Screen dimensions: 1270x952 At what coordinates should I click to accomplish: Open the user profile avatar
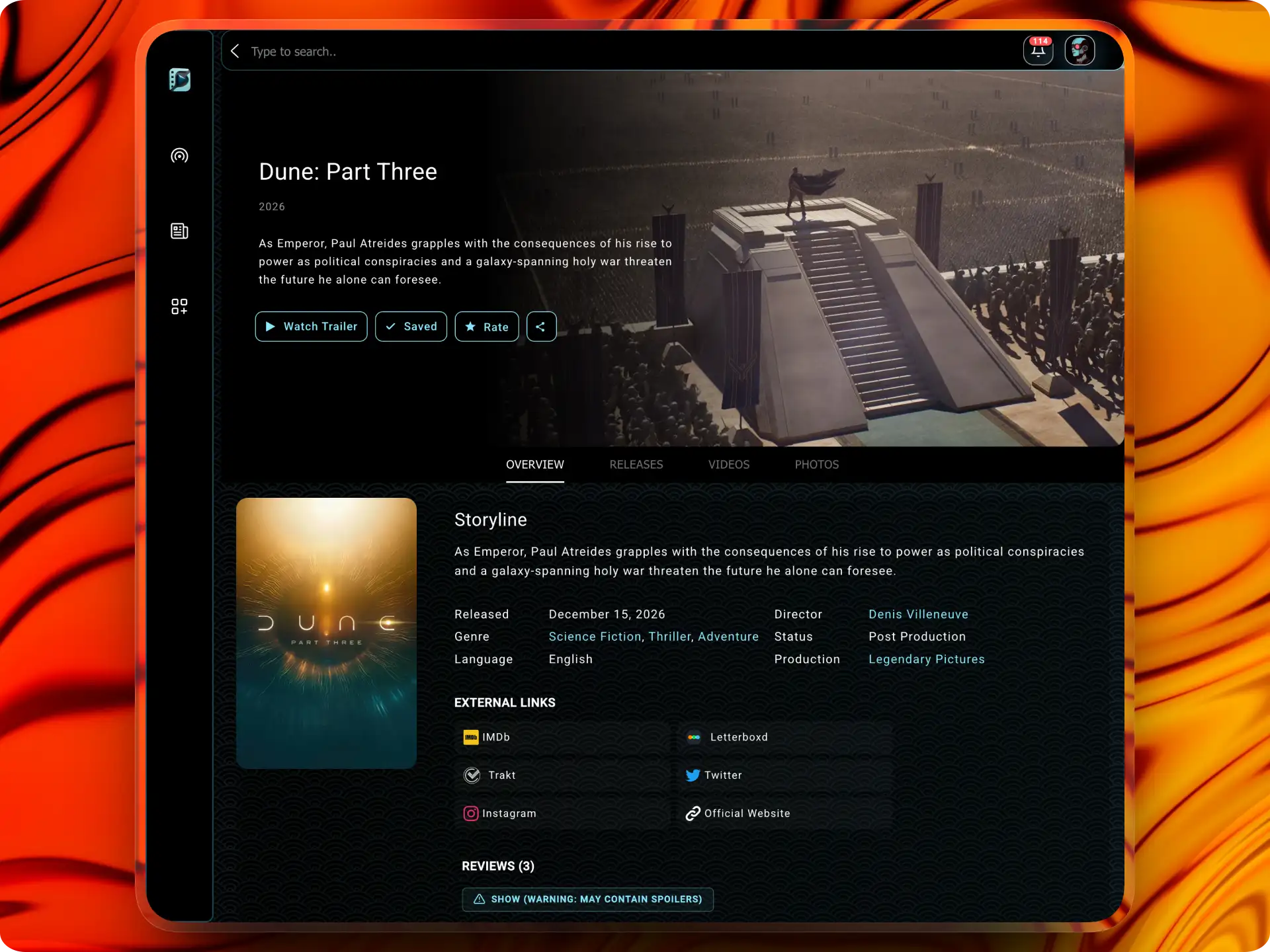pyautogui.click(x=1079, y=51)
